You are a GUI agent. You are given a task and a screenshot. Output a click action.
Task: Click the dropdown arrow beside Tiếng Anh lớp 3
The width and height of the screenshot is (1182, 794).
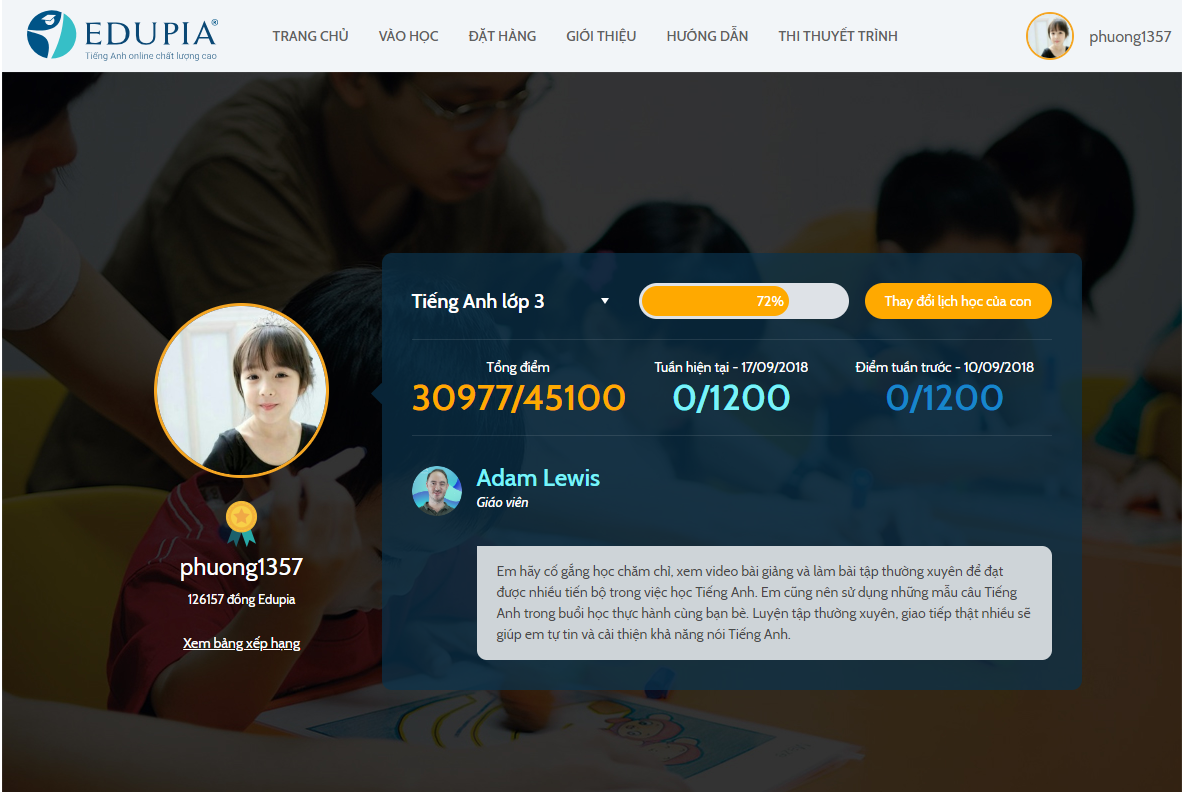605,301
